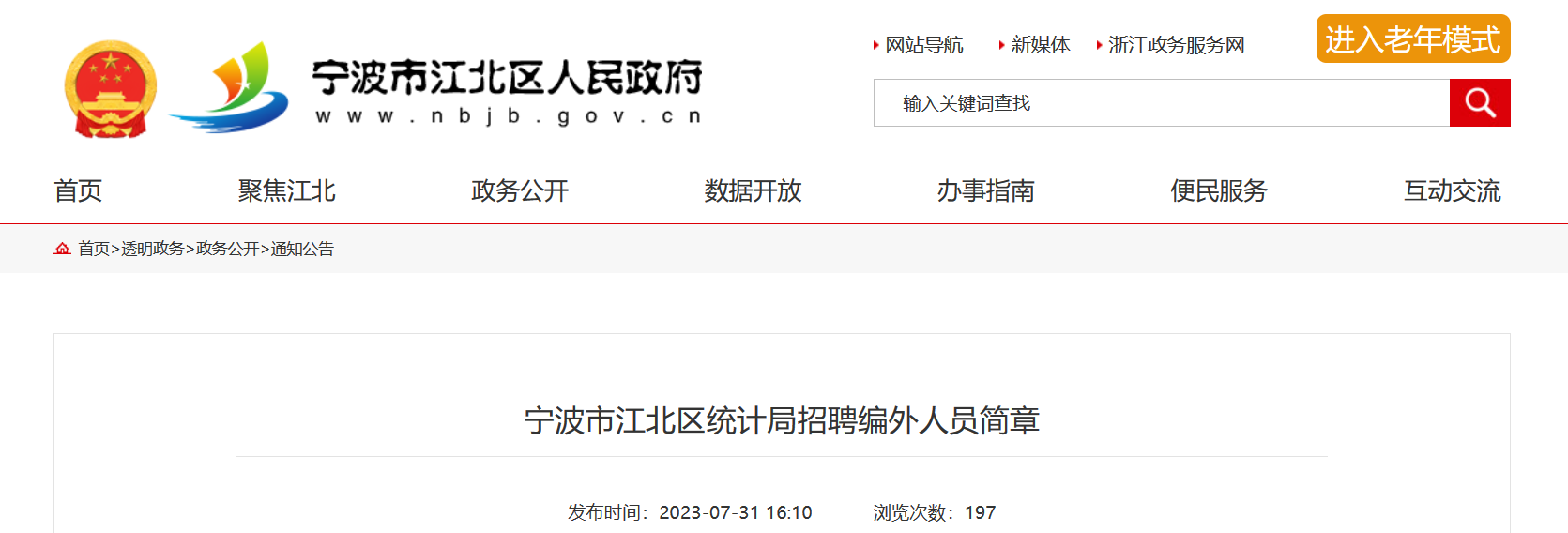
Task: Click the 输入关键词查找 search field
Action: [1162, 102]
